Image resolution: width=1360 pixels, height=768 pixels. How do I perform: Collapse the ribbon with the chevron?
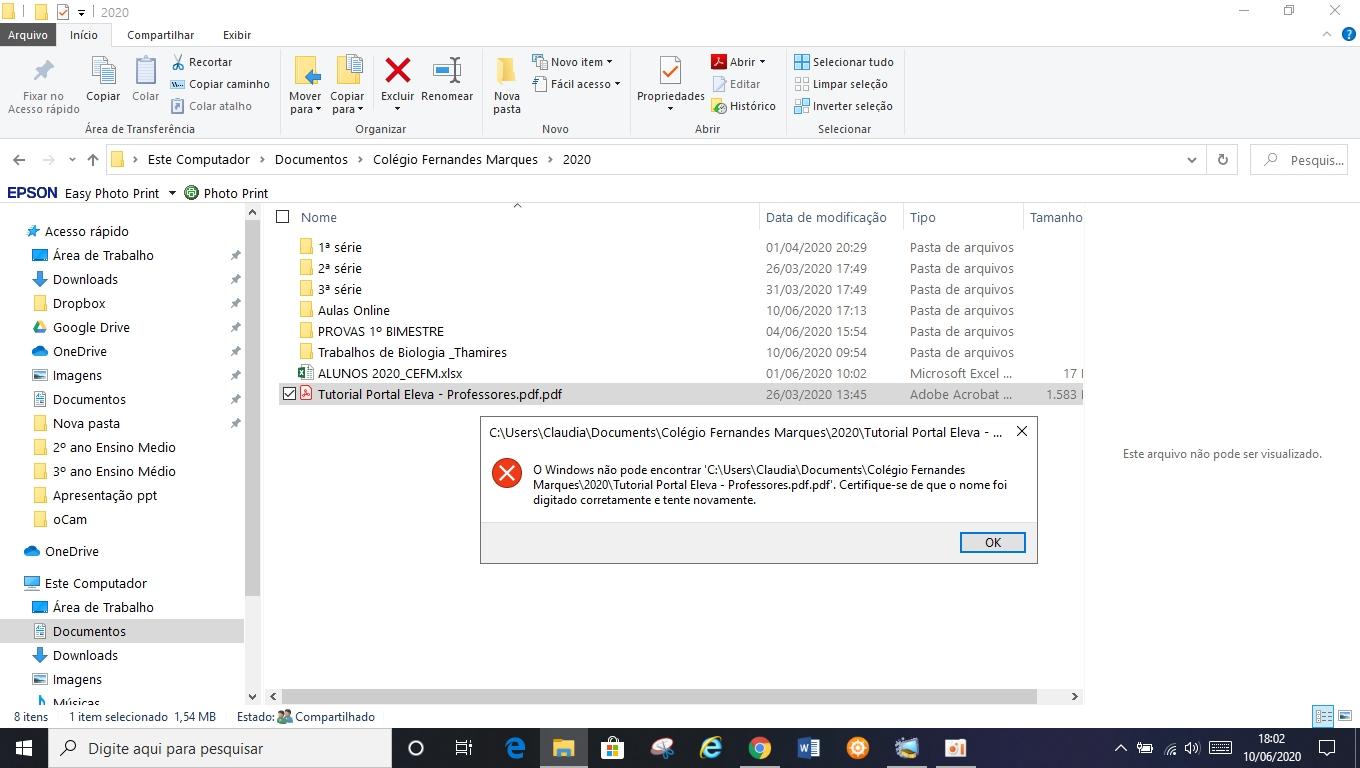pyautogui.click(x=1327, y=35)
